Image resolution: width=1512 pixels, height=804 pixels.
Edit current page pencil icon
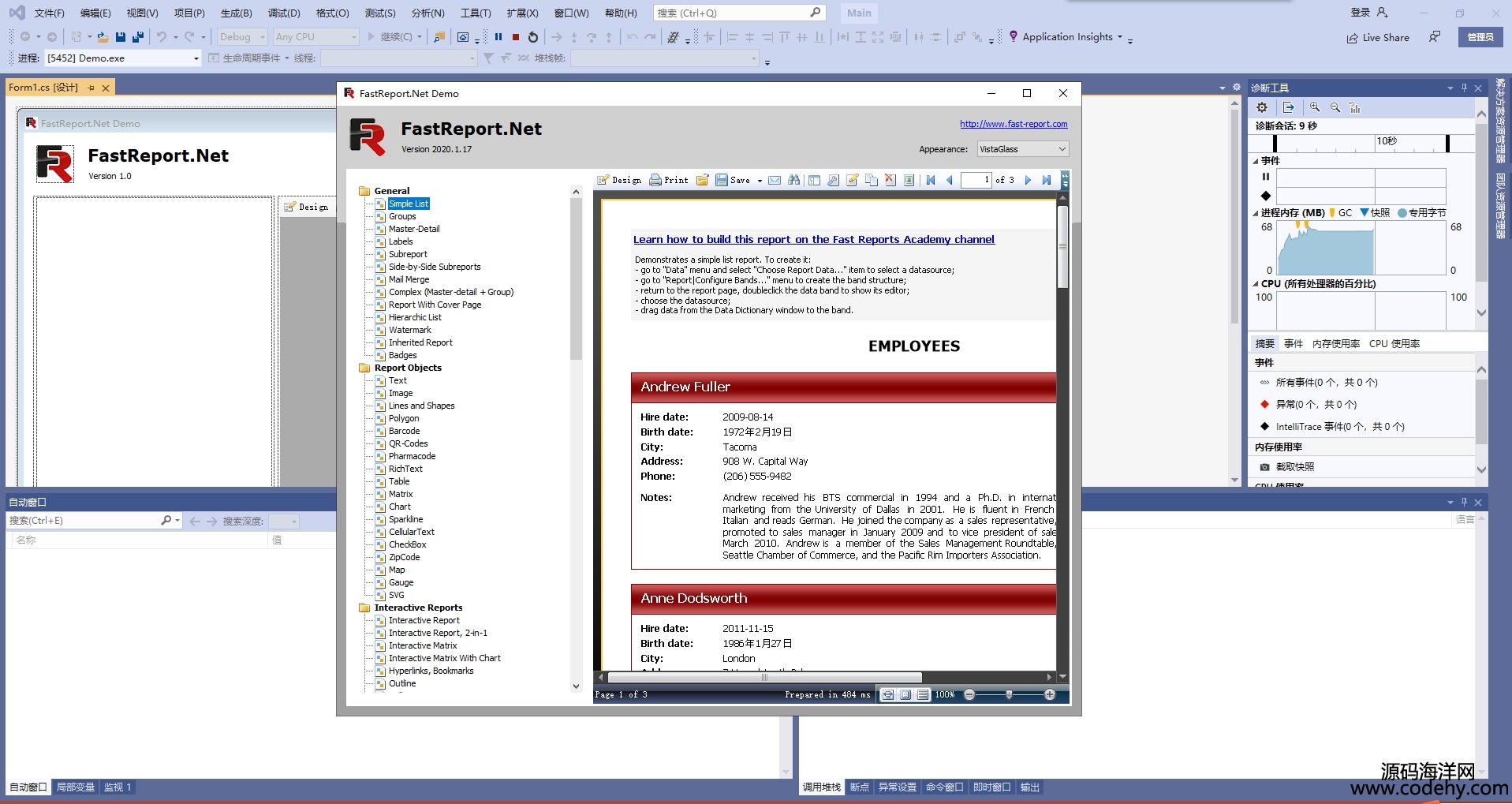852,180
